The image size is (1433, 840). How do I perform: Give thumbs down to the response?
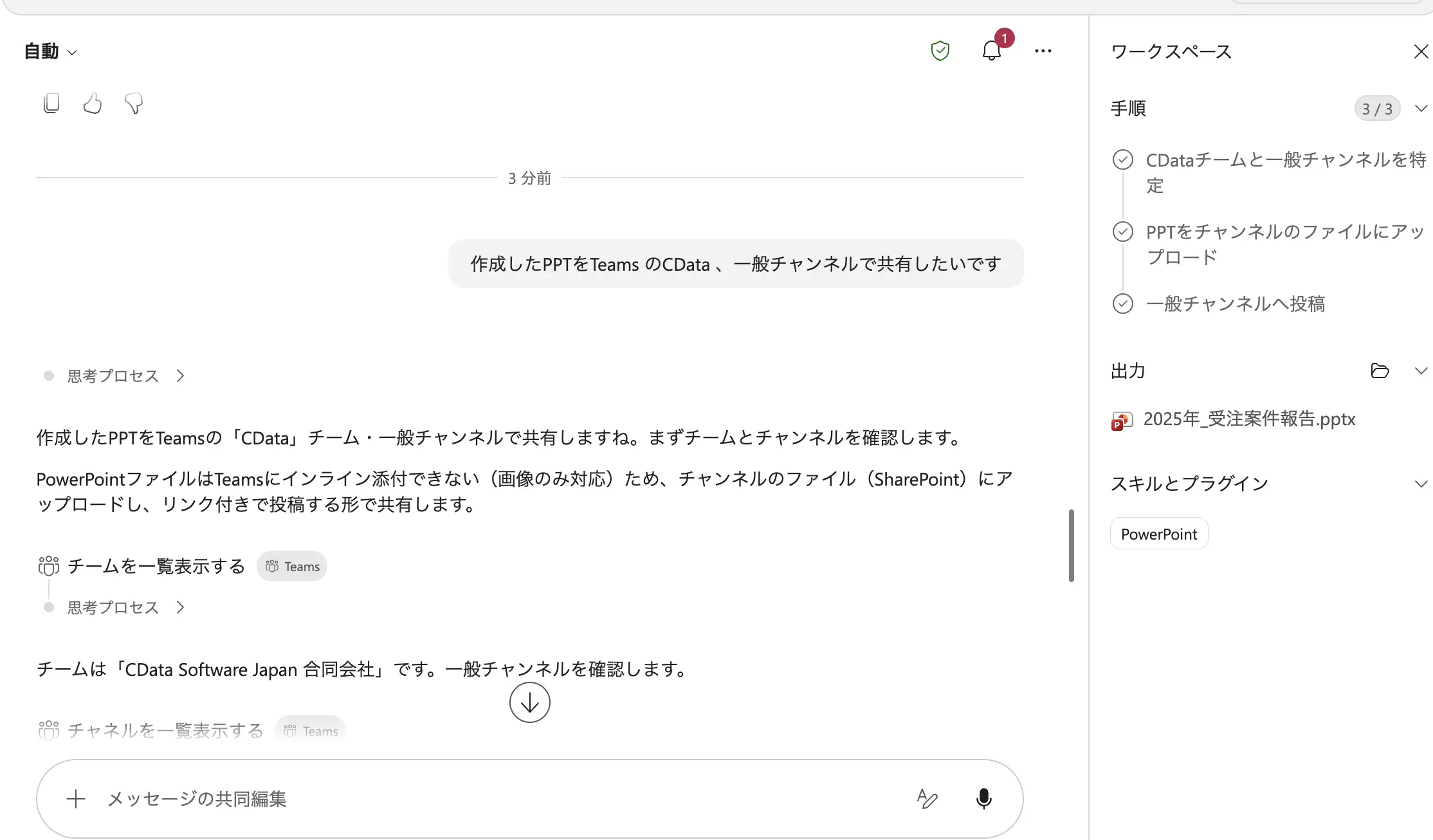[134, 103]
